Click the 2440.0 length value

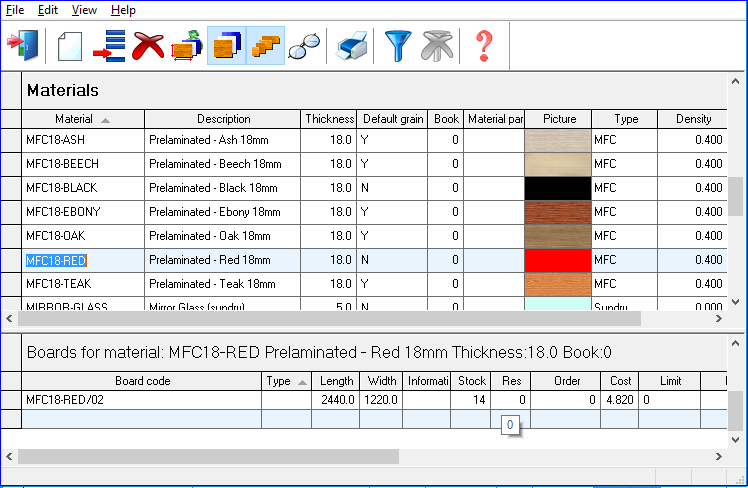point(335,400)
